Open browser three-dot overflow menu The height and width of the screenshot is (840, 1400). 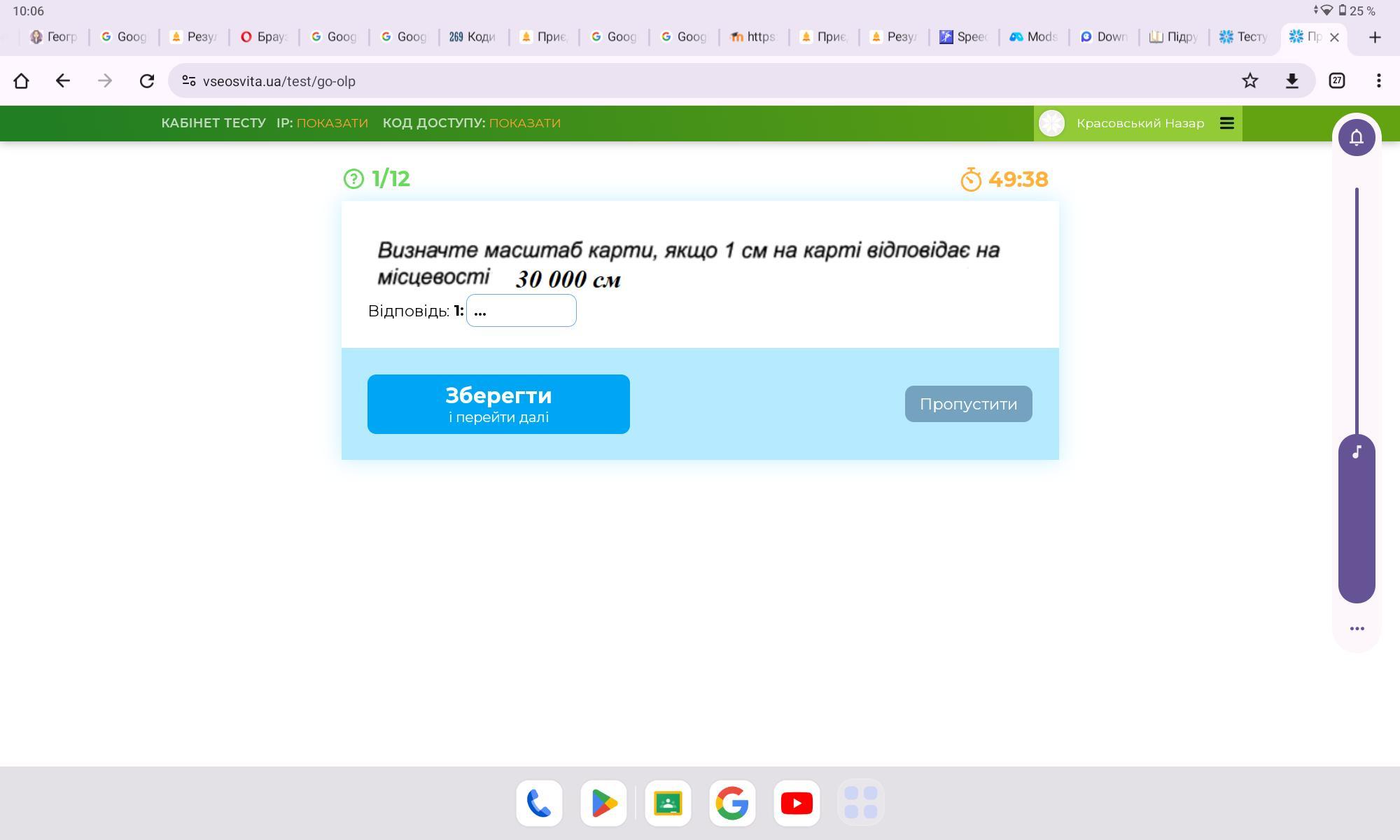[x=1378, y=80]
